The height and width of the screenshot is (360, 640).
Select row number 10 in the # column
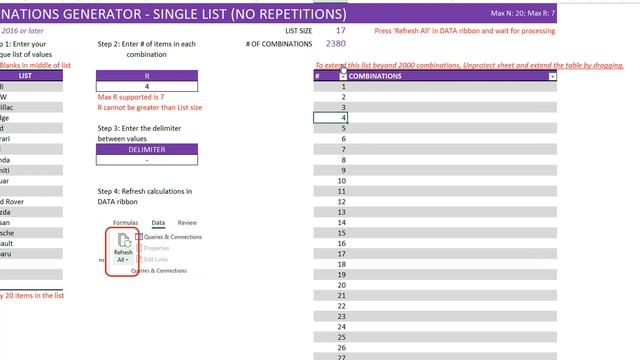coord(330,181)
